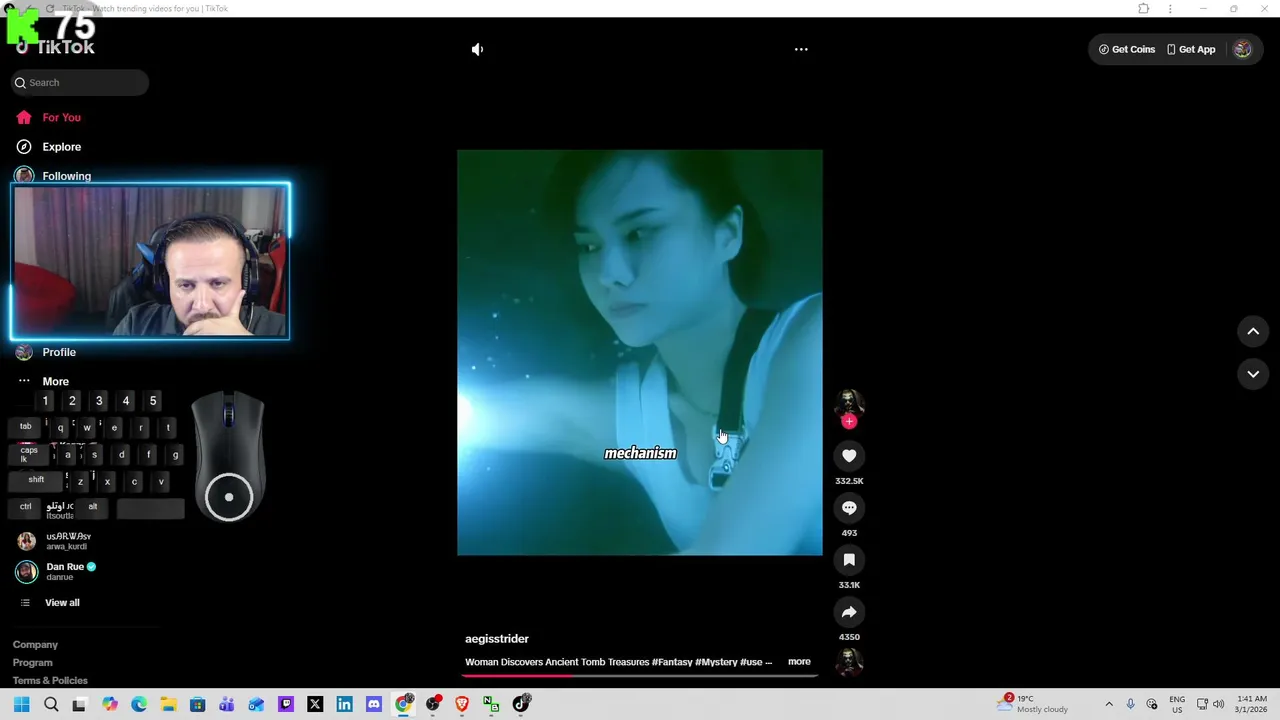Open the profile avatar in the top right

[1242, 49]
